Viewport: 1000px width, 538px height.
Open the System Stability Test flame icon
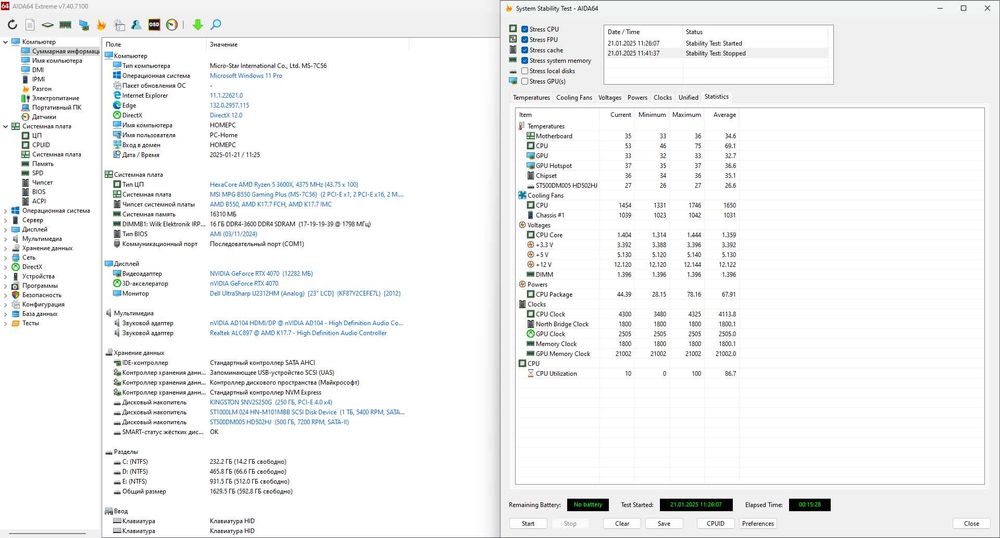coord(101,25)
